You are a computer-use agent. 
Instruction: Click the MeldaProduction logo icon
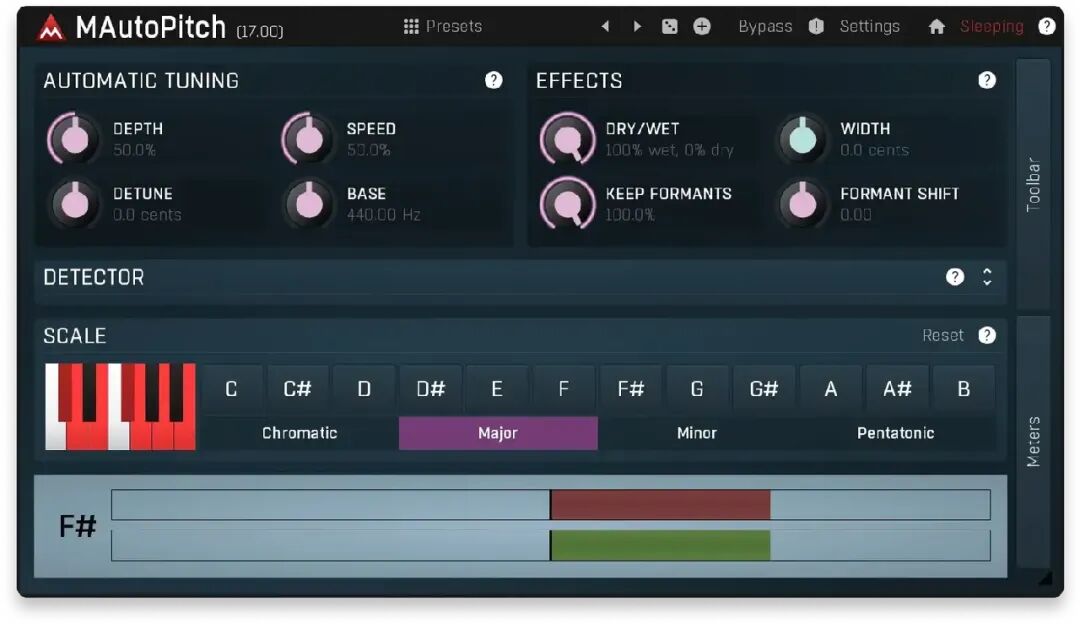50,28
